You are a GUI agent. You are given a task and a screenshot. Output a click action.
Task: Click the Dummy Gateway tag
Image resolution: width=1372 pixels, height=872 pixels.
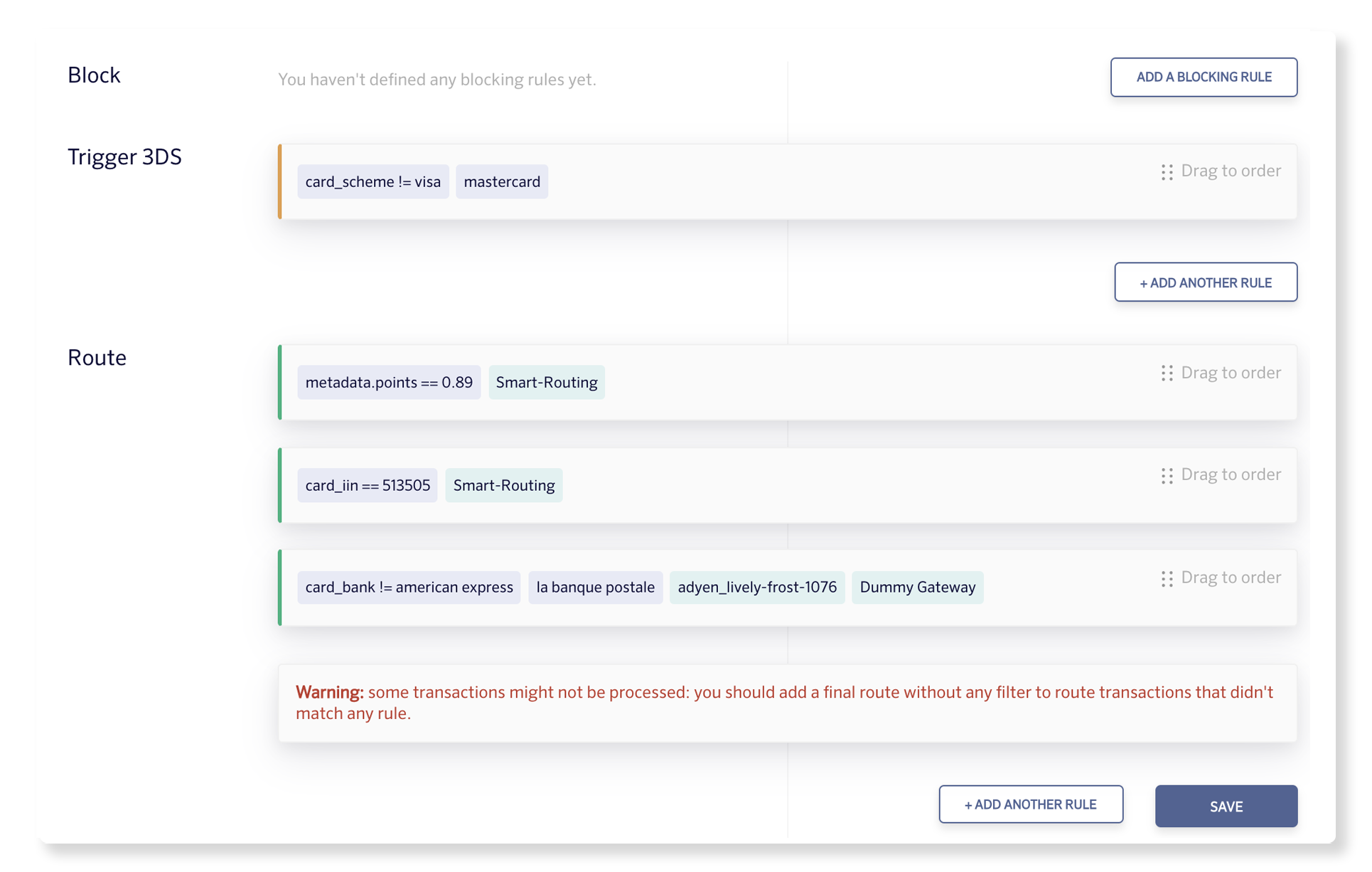(x=917, y=587)
